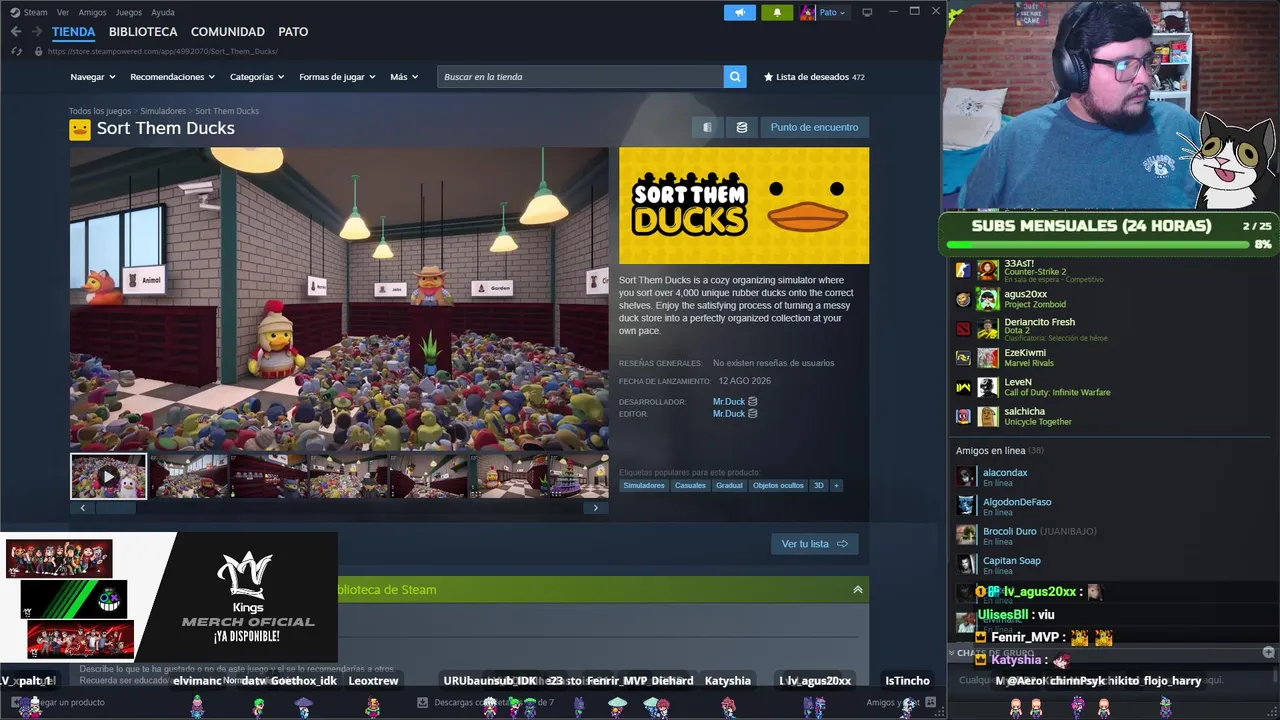The width and height of the screenshot is (1280, 720).
Task: Open the Pato account dropdown
Action: (832, 13)
